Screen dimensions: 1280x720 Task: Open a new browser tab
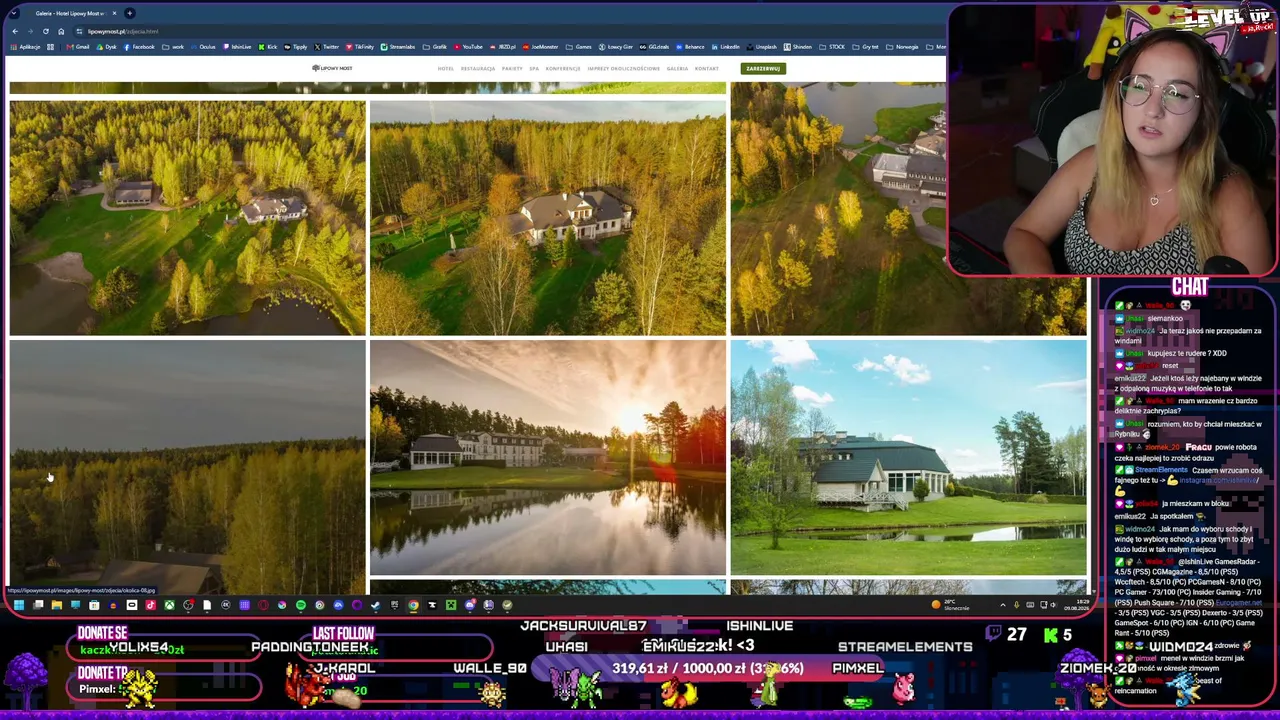pyautogui.click(x=129, y=13)
